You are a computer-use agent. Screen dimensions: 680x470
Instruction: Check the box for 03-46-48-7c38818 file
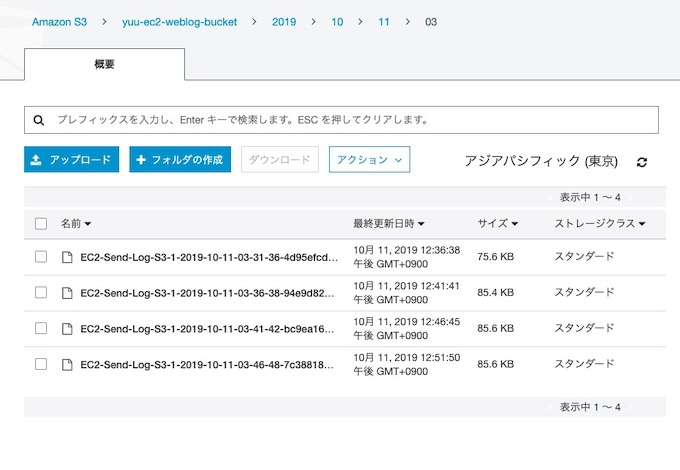click(41, 364)
